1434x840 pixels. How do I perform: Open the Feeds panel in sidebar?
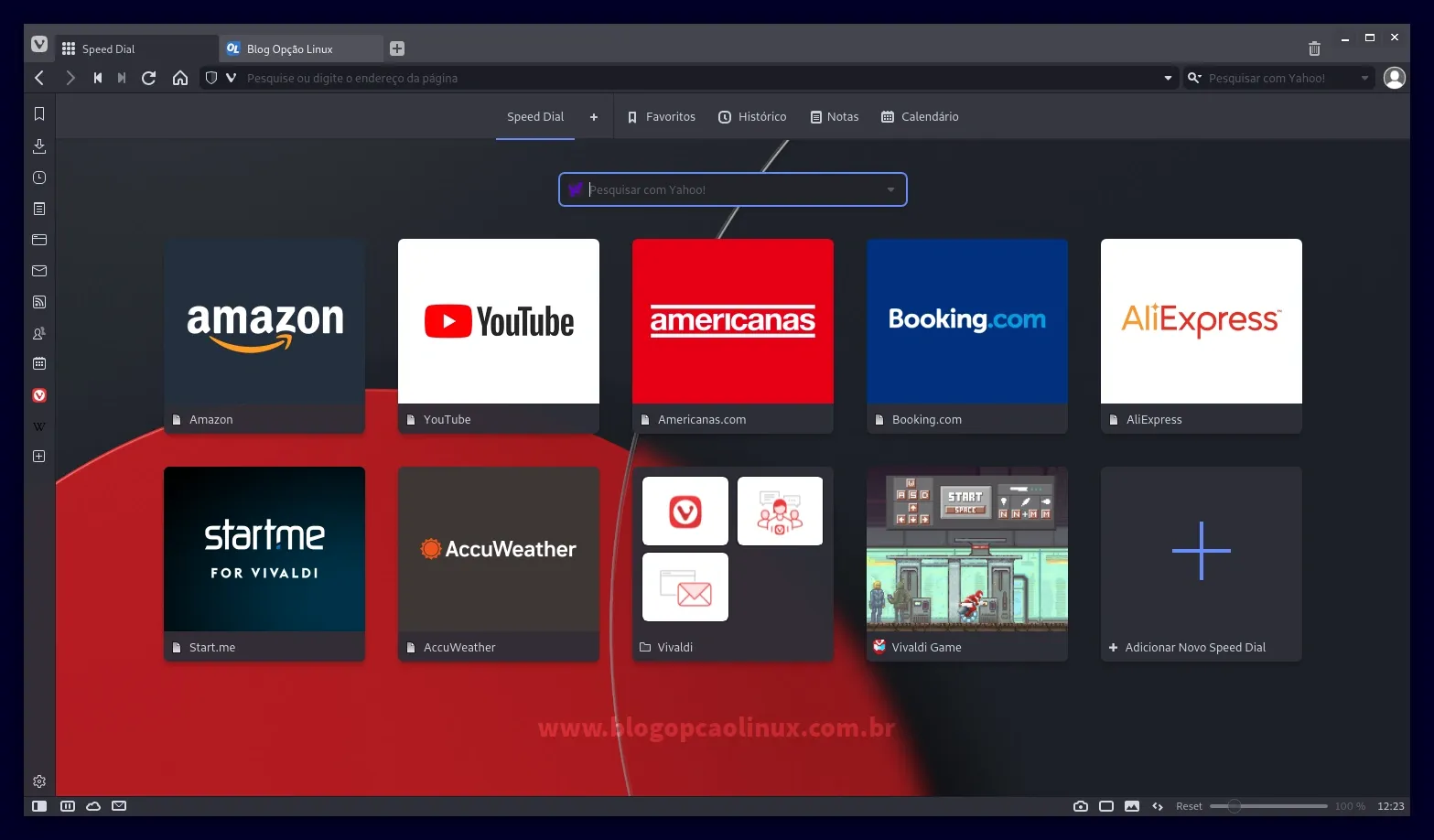click(x=39, y=302)
